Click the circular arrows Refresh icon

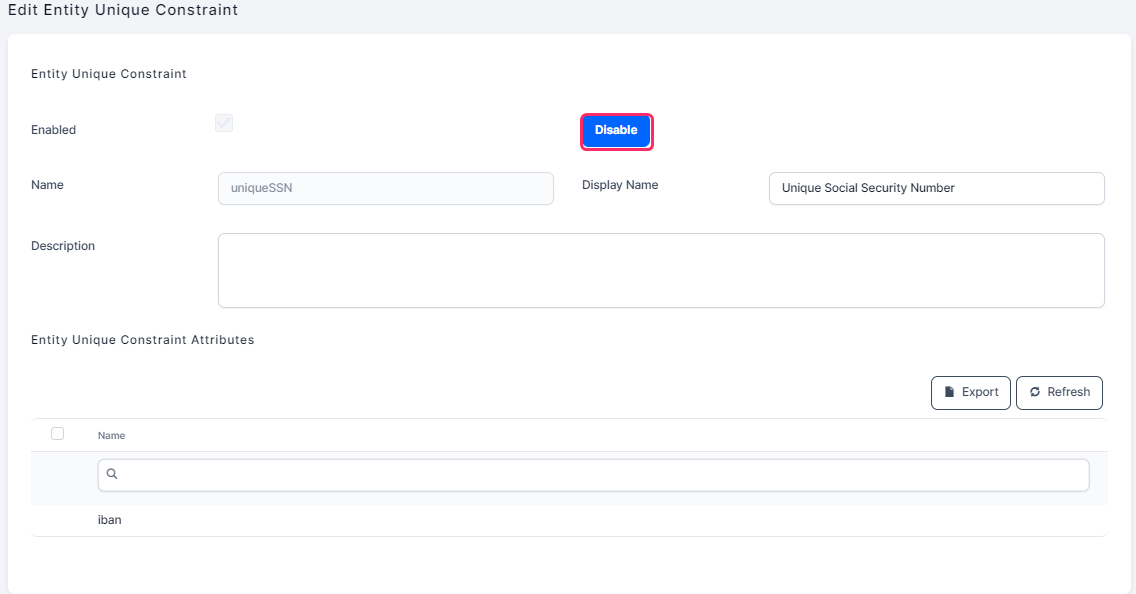point(1035,392)
